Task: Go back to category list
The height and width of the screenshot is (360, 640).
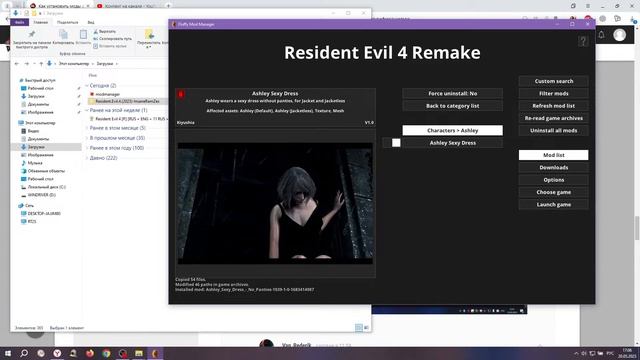Action: pyautogui.click(x=452, y=106)
